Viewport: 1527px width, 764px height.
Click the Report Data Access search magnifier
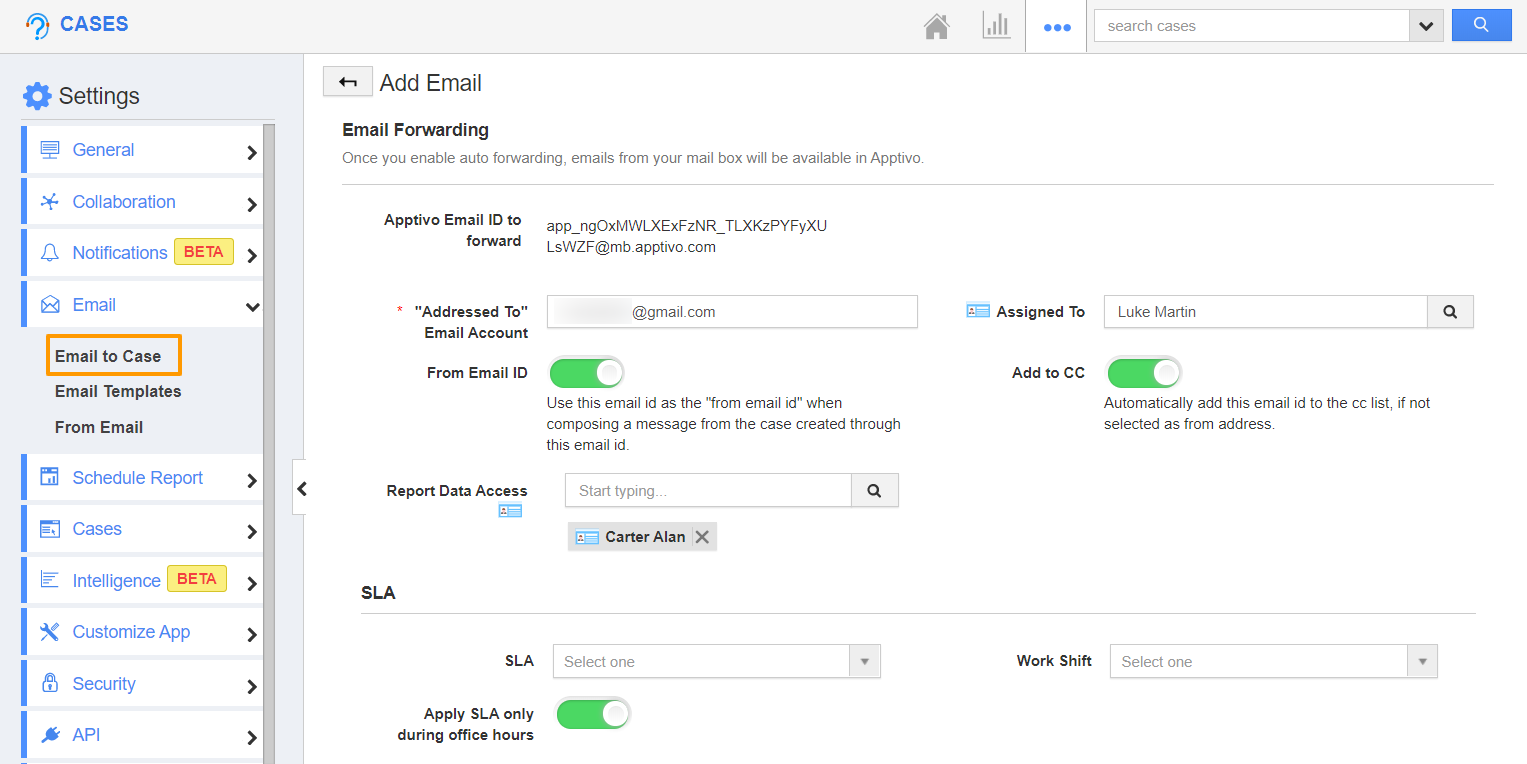pyautogui.click(x=875, y=491)
